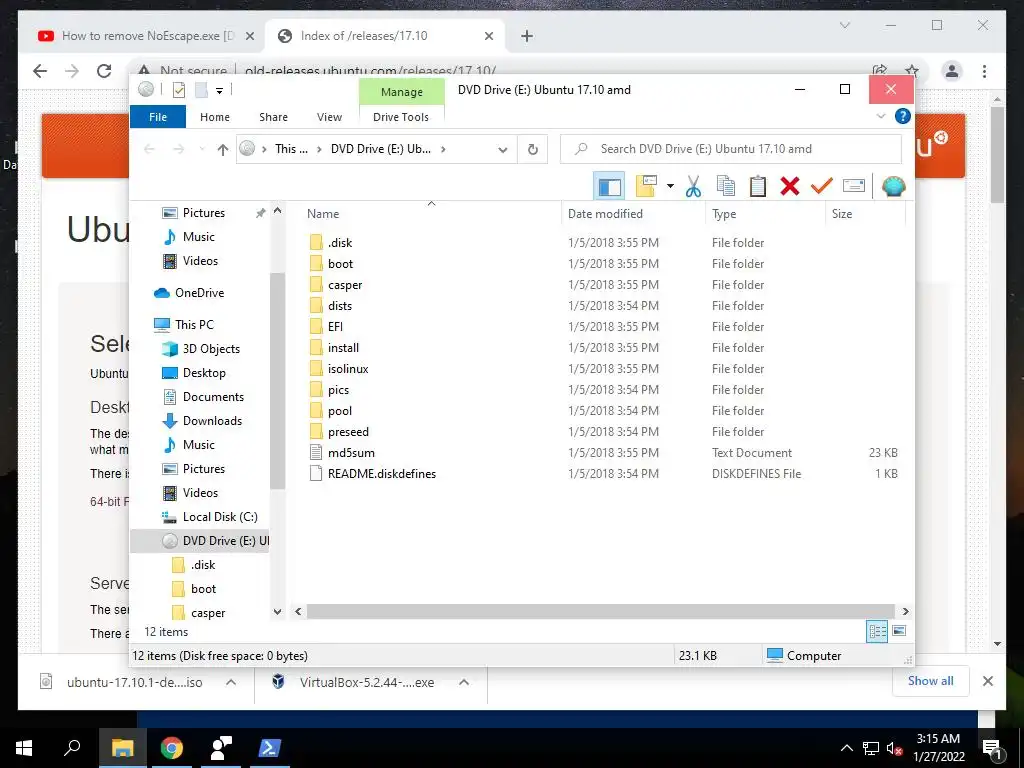Click the Paste clipboard toolbar icon
This screenshot has height=768, width=1024.
point(758,187)
